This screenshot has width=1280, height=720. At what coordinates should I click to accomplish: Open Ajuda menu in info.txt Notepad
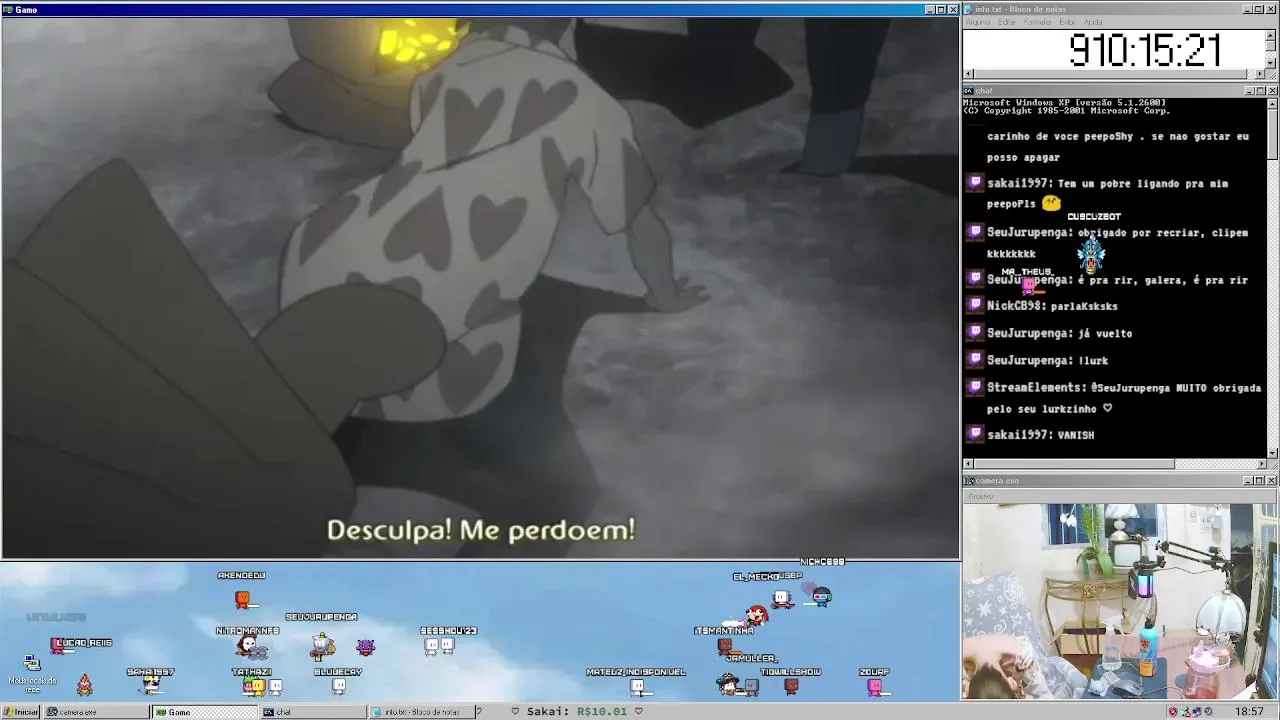point(1093,22)
